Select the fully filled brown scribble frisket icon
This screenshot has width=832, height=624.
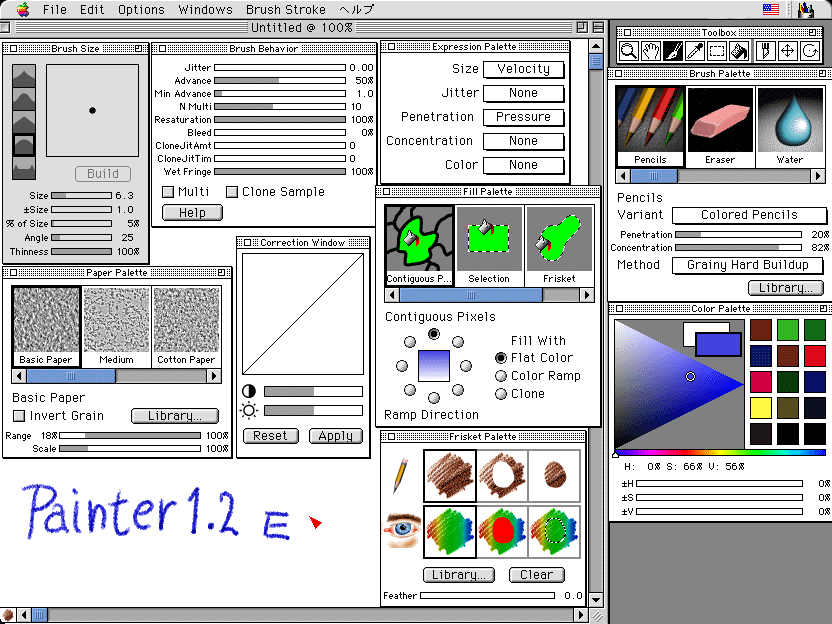point(450,476)
